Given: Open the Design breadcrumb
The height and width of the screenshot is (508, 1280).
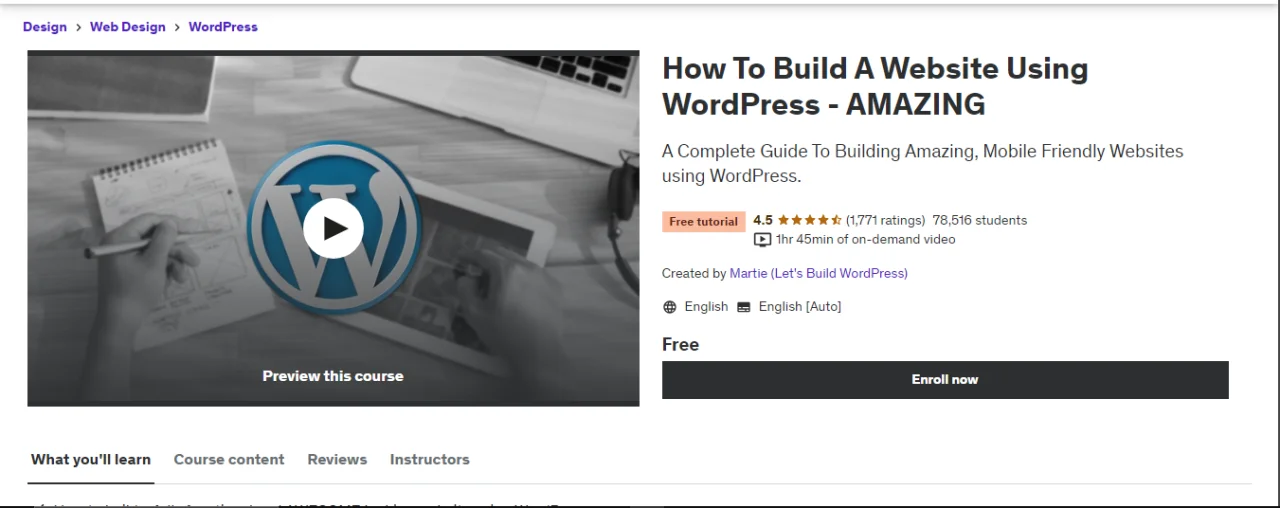Looking at the screenshot, I should click(45, 27).
